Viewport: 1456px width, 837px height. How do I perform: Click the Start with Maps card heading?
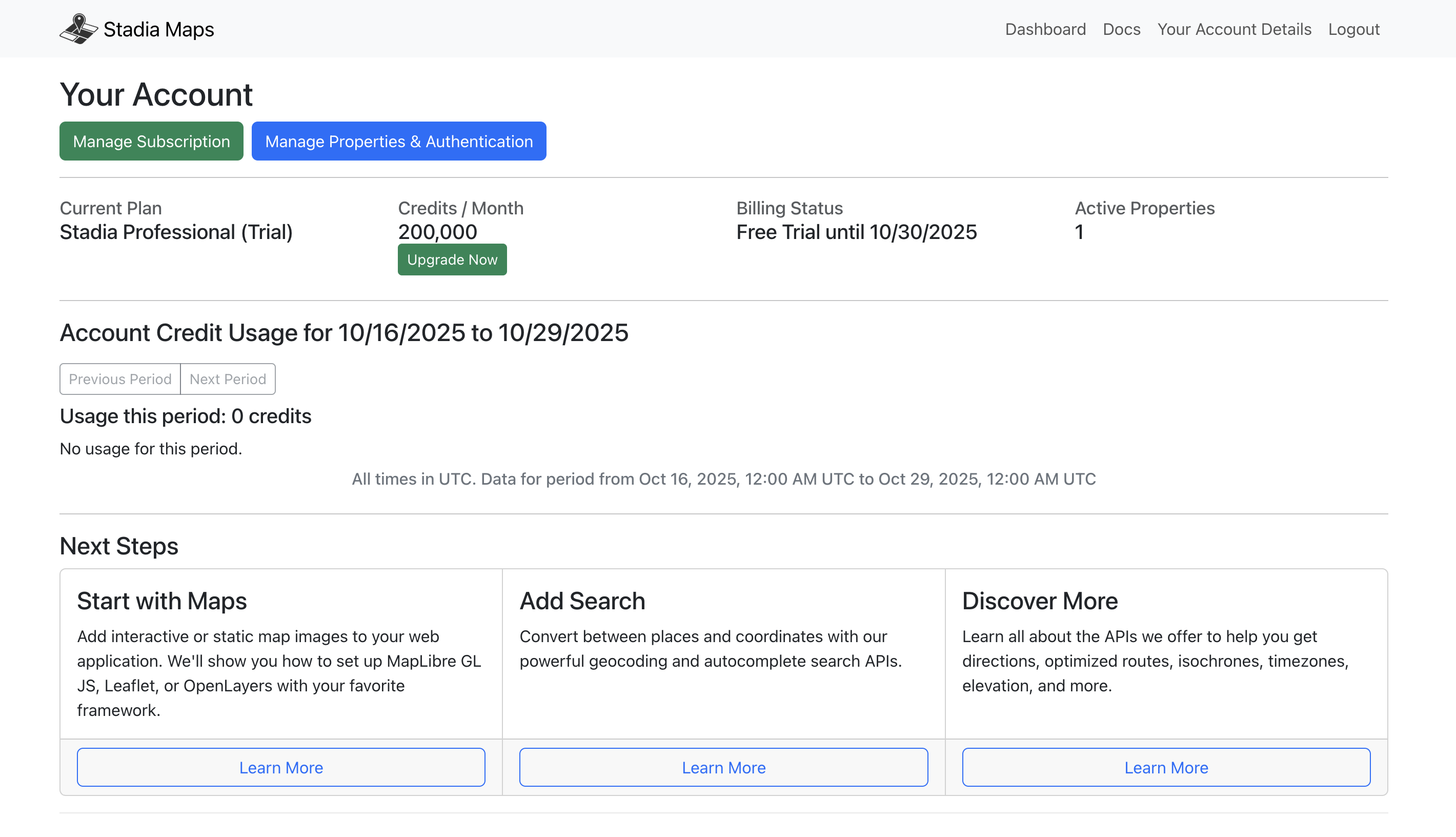pyautogui.click(x=162, y=601)
